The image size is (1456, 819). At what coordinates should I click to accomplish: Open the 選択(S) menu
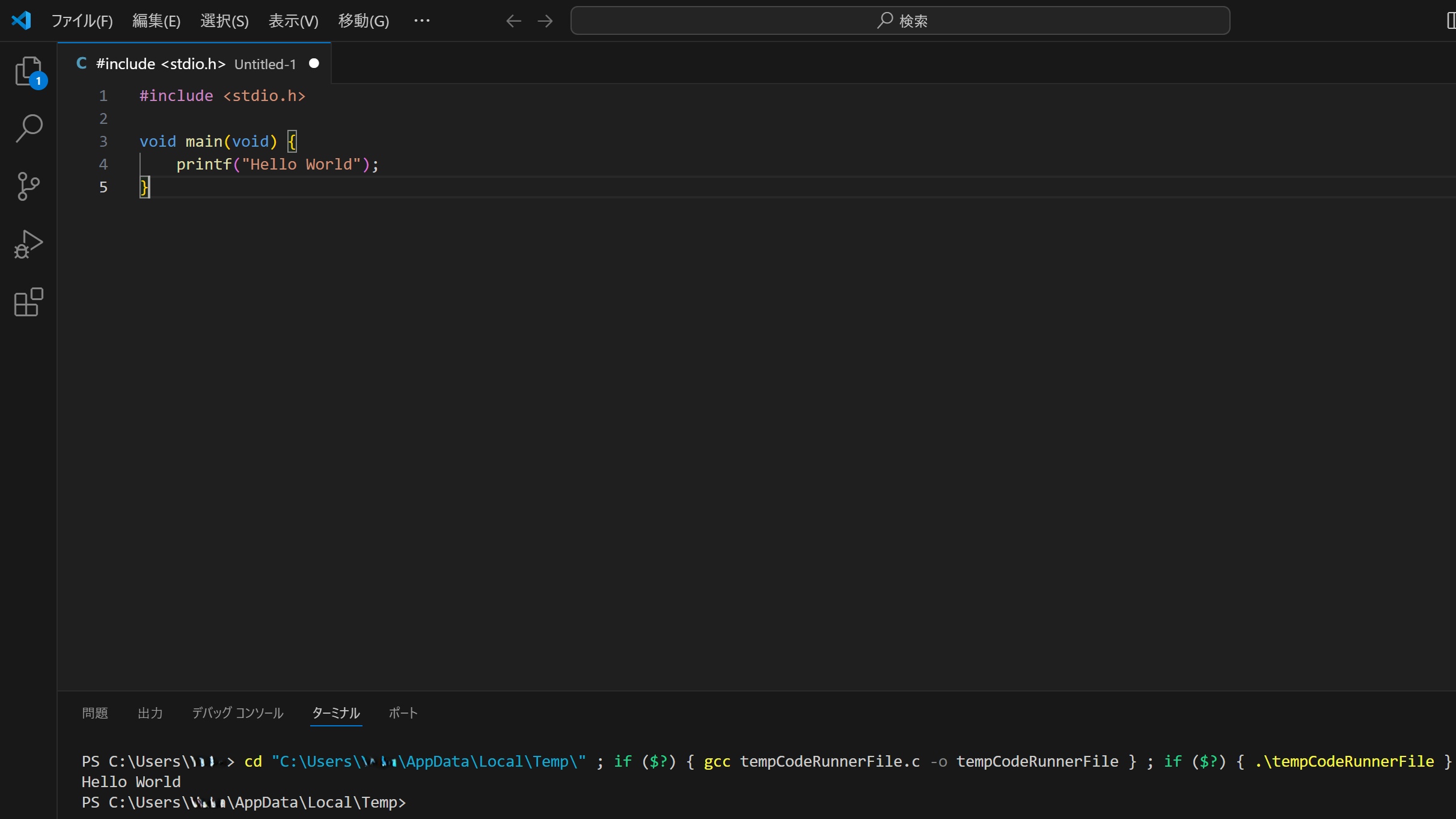(224, 21)
